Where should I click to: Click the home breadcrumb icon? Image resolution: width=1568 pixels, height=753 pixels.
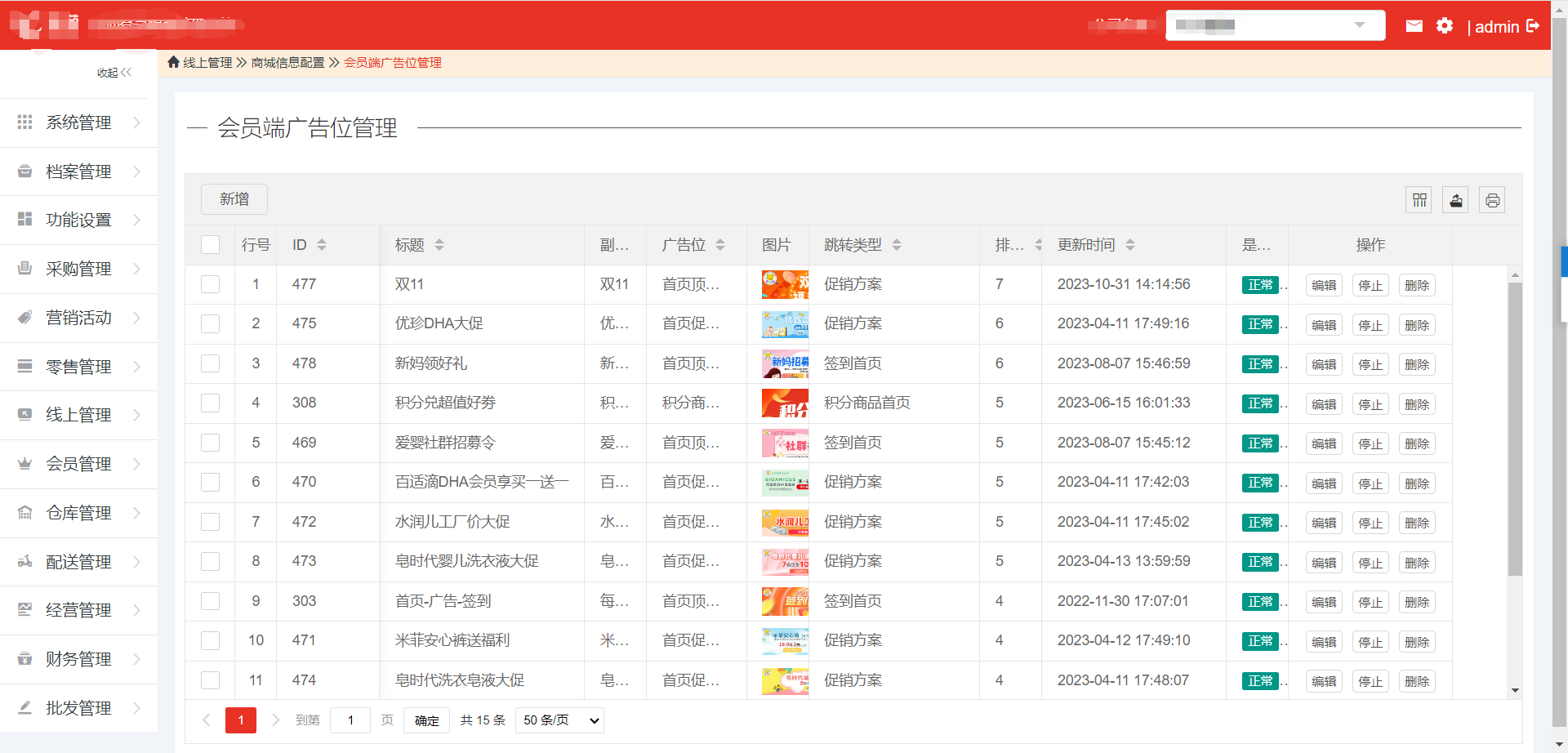coord(173,62)
